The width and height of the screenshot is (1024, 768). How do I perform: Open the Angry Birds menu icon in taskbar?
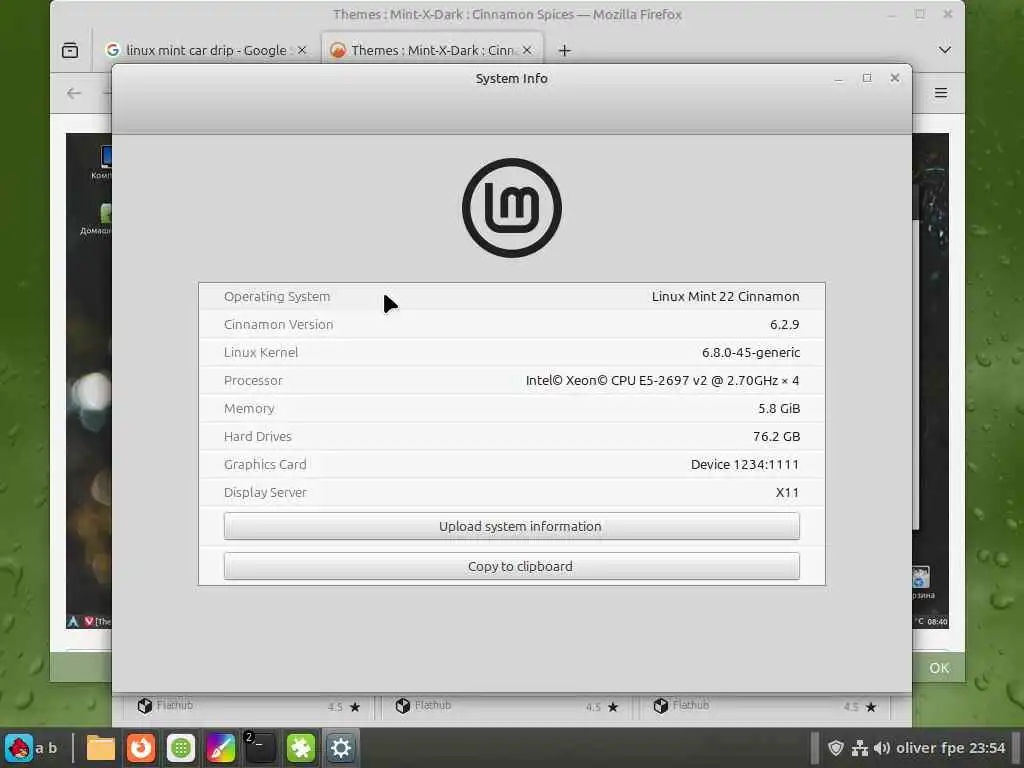[x=18, y=747]
